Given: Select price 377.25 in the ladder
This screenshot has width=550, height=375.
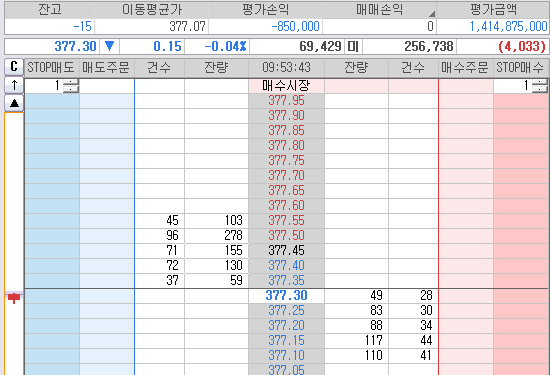Looking at the screenshot, I should coord(286,311).
